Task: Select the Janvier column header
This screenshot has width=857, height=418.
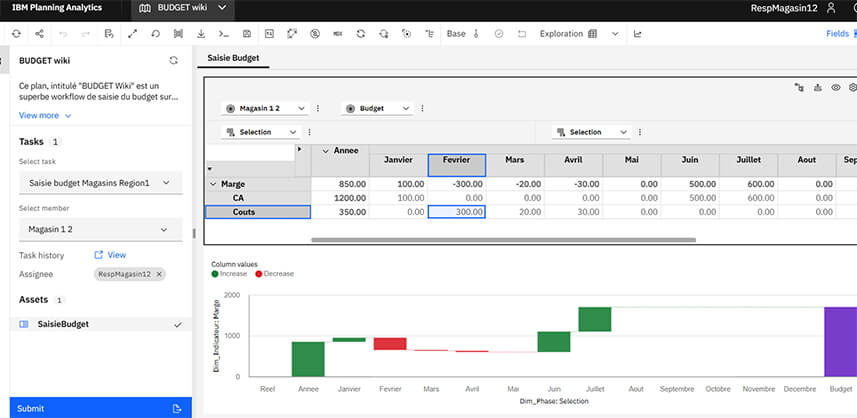Action: point(398,165)
